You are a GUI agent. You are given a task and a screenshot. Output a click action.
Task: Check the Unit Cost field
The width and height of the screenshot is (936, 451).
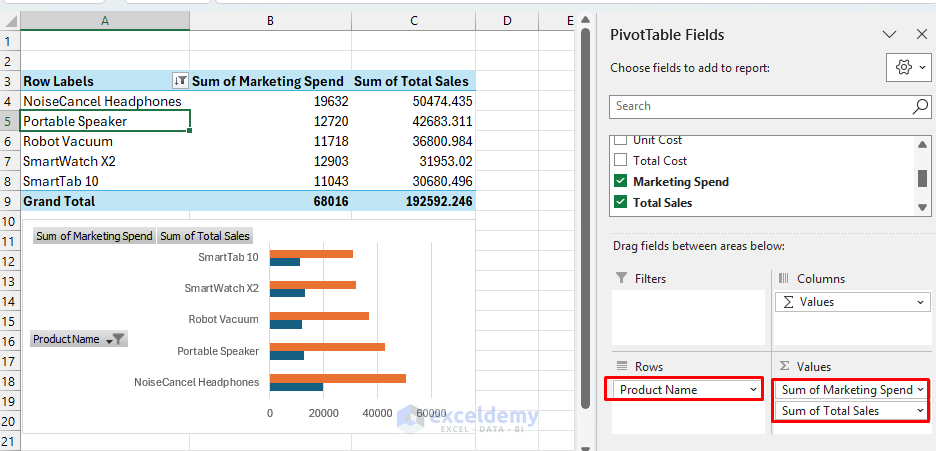point(621,141)
